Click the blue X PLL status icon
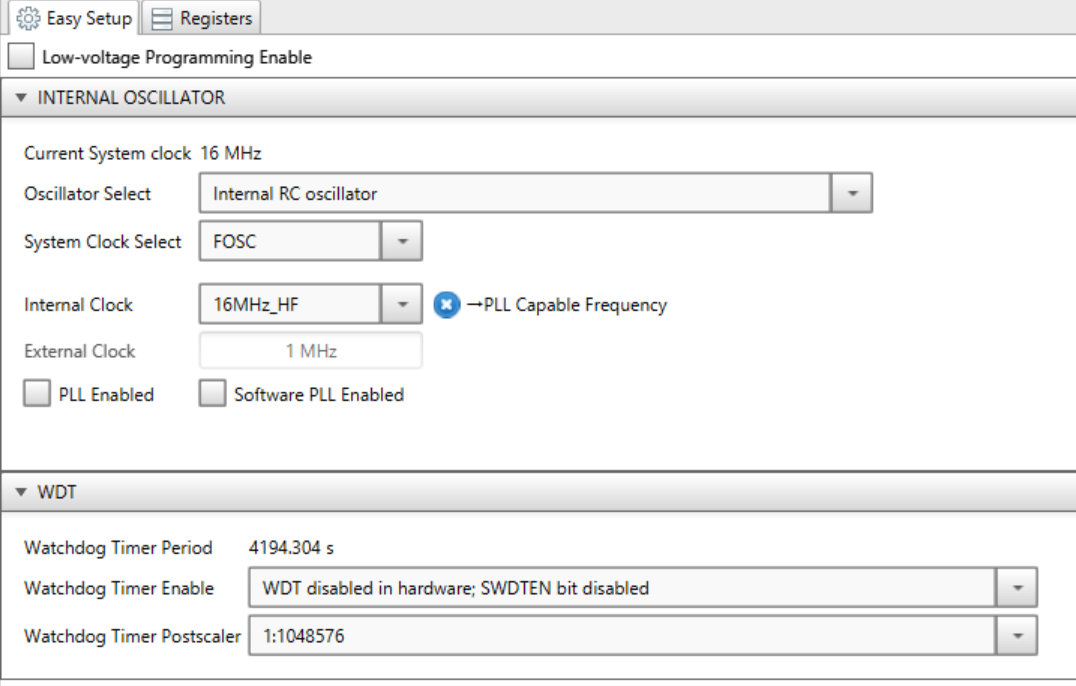The width and height of the screenshot is (1076, 686). click(447, 305)
